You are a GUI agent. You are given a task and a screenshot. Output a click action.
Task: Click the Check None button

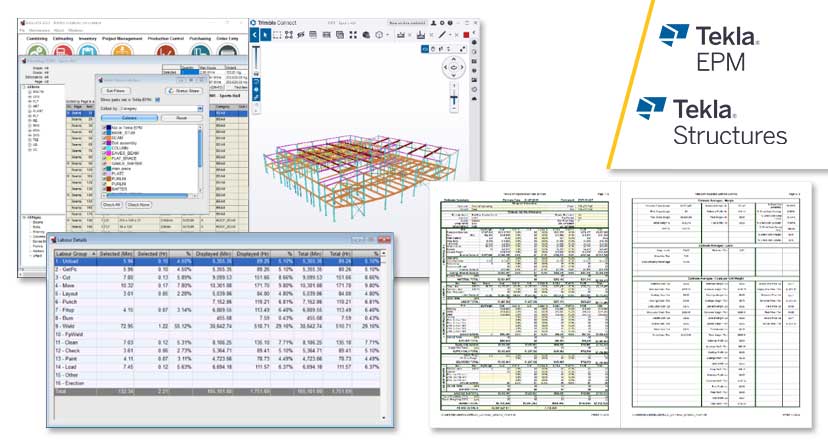click(139, 205)
